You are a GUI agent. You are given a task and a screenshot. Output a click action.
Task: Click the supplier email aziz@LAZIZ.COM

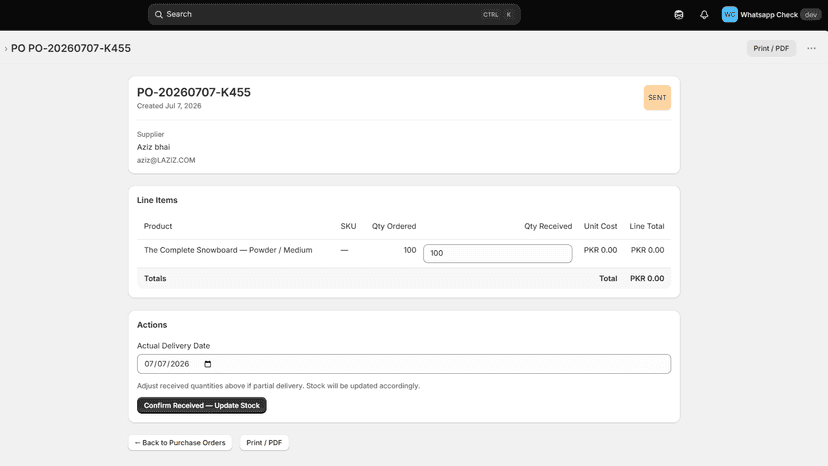[x=166, y=160]
